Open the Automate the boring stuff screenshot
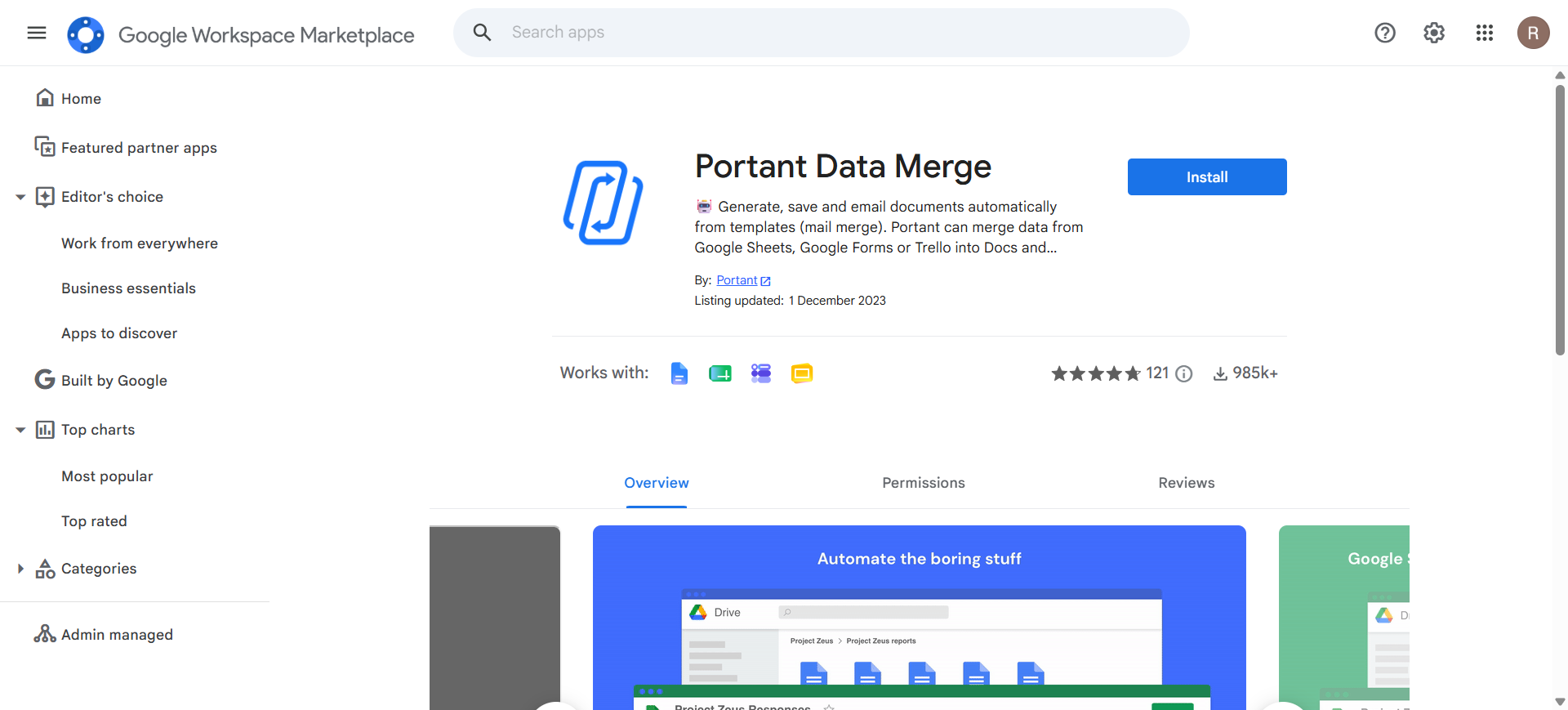Image resolution: width=1568 pixels, height=710 pixels. (x=920, y=618)
